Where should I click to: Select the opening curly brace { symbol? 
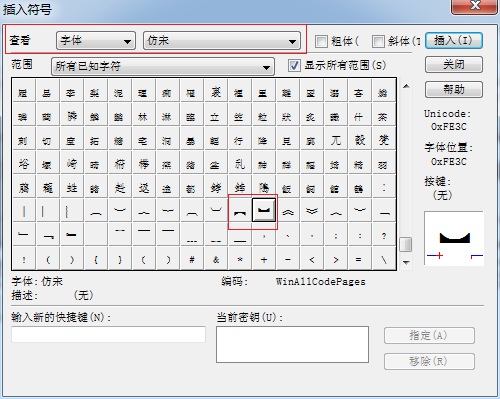pyautogui.click(x=96, y=259)
